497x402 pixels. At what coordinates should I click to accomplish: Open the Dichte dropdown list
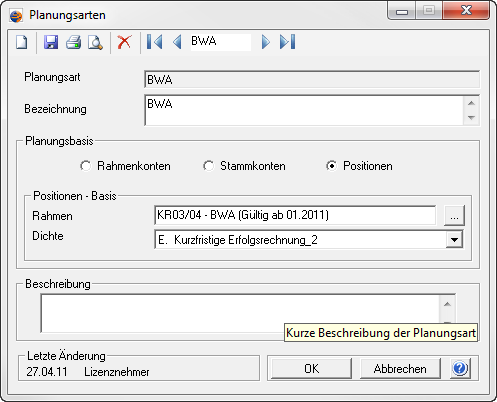(x=454, y=240)
